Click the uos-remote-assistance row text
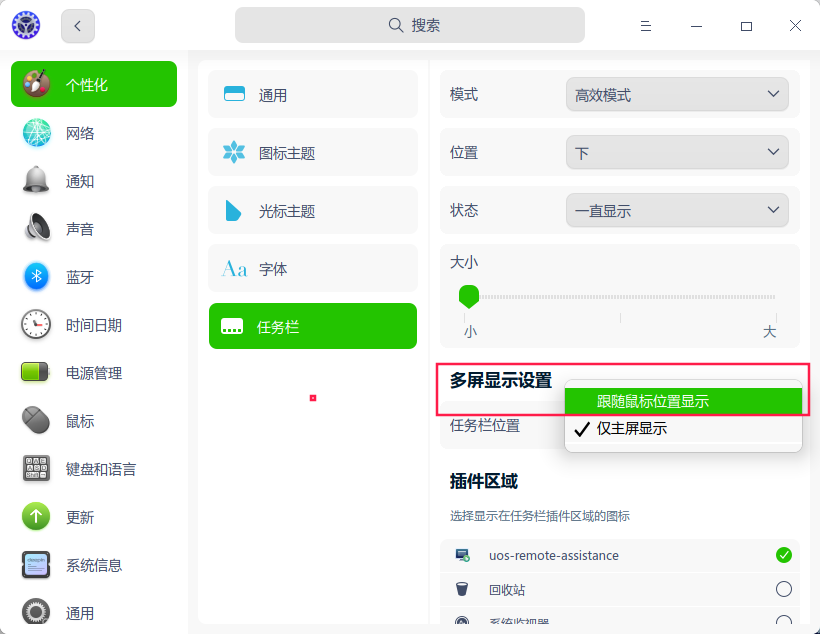 554,556
